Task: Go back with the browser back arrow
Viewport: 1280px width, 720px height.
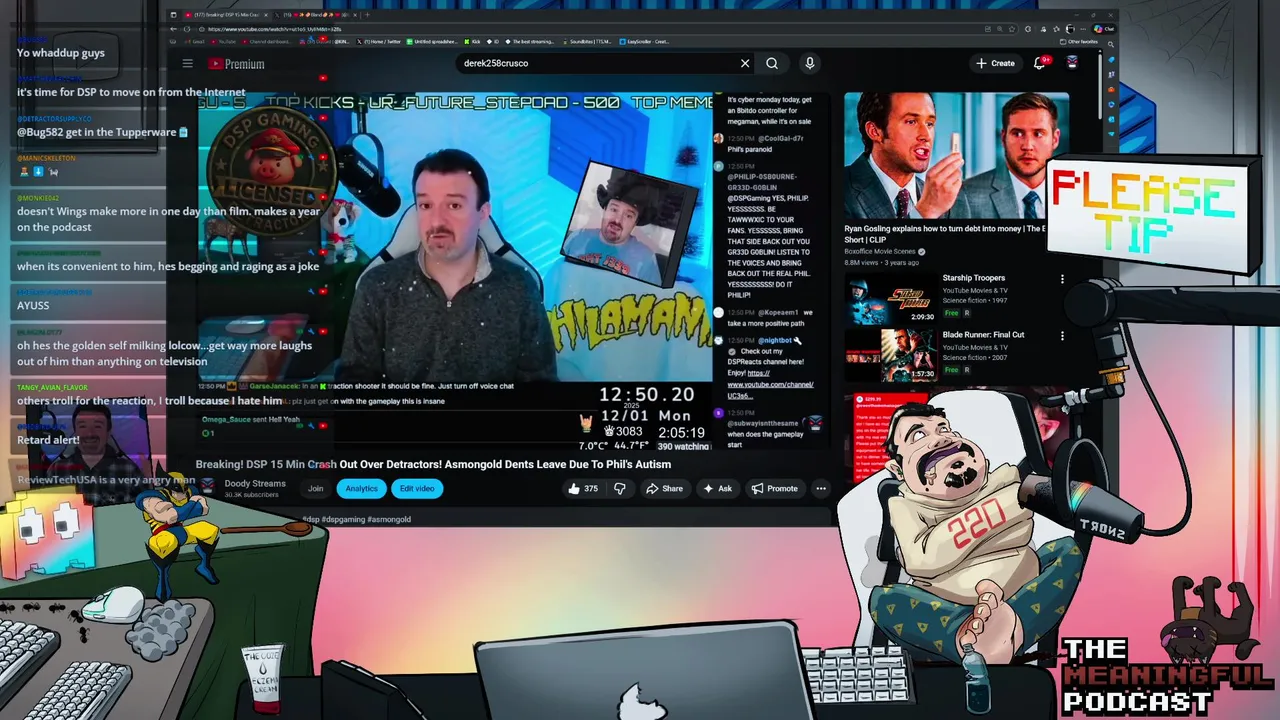Action: pos(174,29)
